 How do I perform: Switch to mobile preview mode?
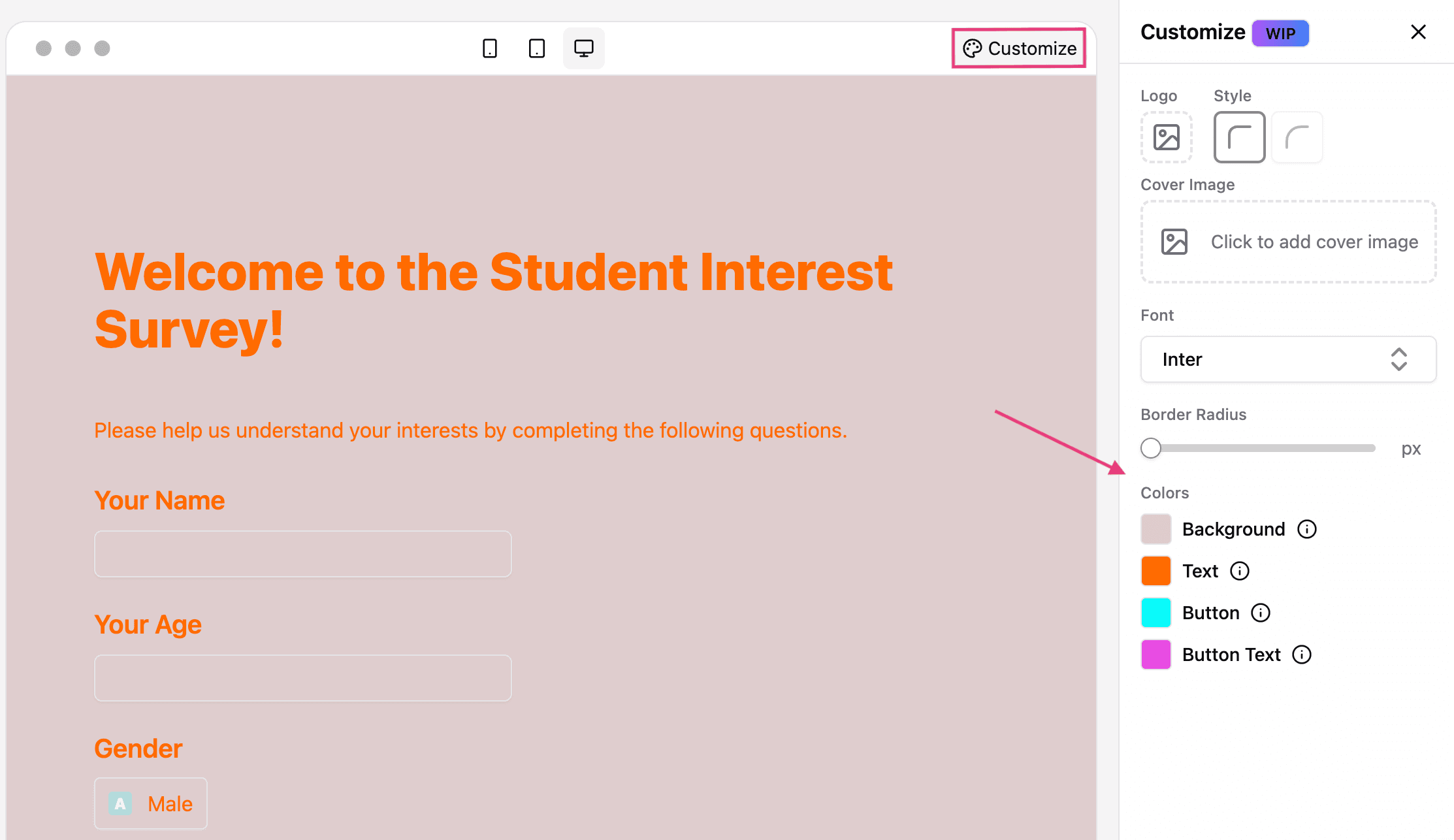click(x=490, y=48)
